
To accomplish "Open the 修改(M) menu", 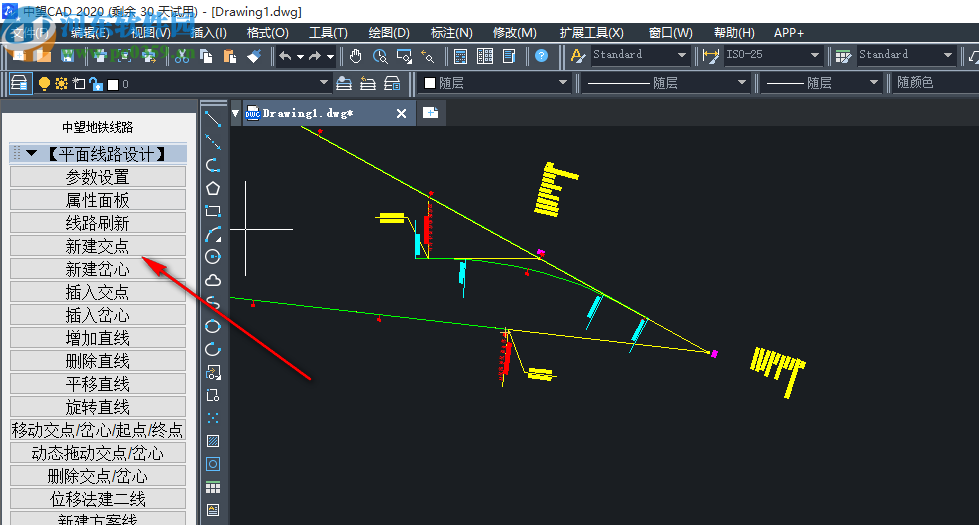I will pos(514,32).
